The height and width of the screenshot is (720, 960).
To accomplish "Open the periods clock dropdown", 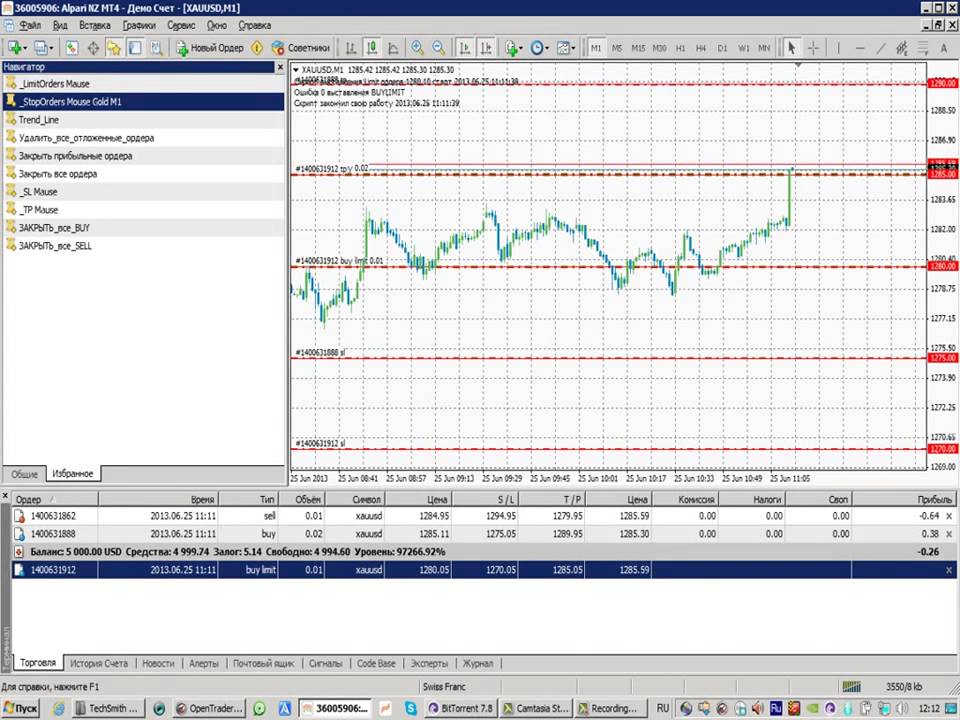I will 539,48.
